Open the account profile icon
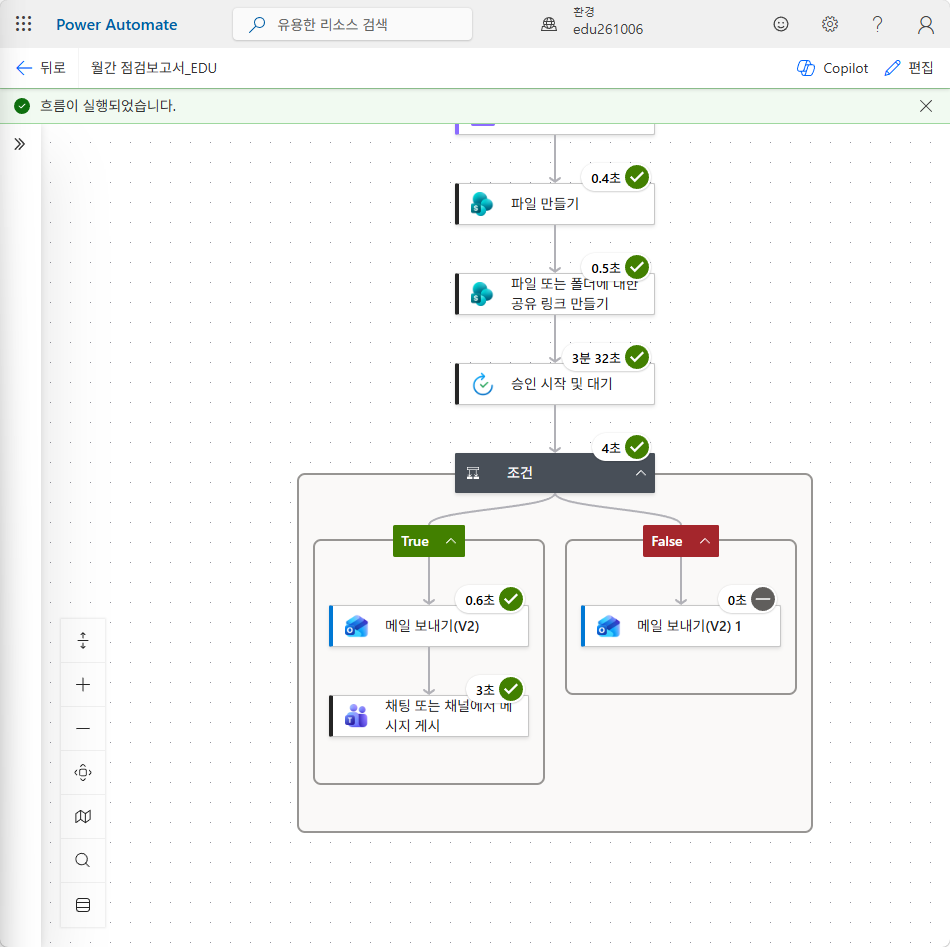This screenshot has height=947, width=950. click(x=926, y=25)
